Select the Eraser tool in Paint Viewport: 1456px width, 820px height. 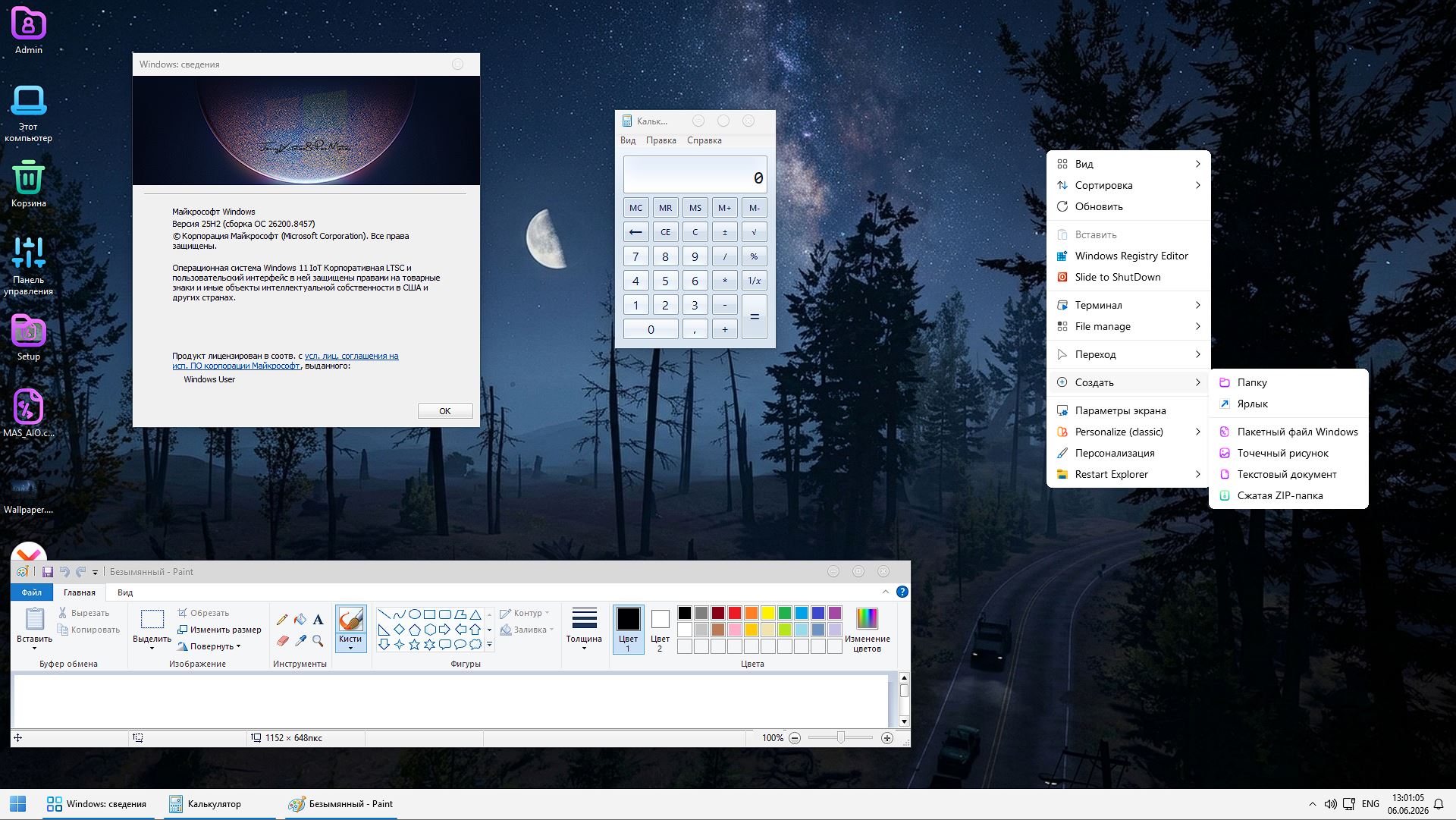coord(282,641)
